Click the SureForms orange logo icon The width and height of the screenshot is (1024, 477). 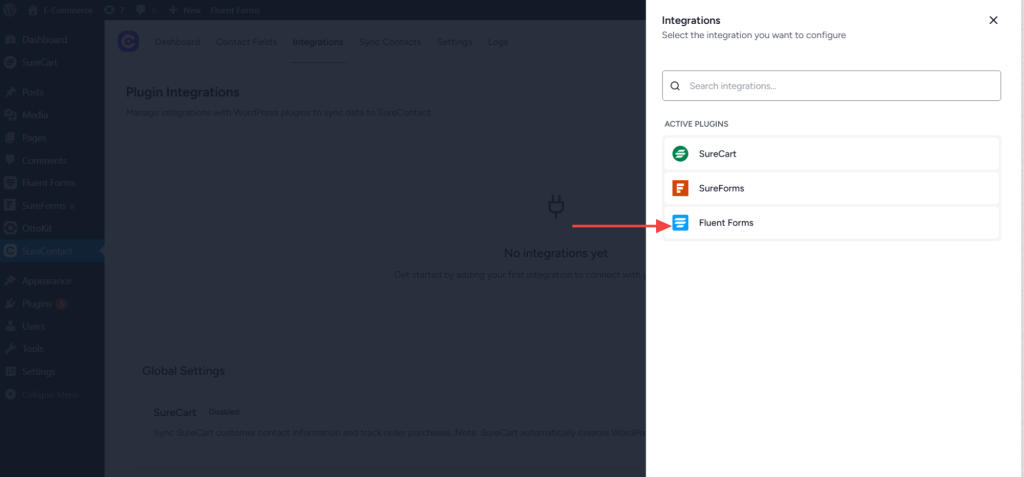pyautogui.click(x=680, y=188)
